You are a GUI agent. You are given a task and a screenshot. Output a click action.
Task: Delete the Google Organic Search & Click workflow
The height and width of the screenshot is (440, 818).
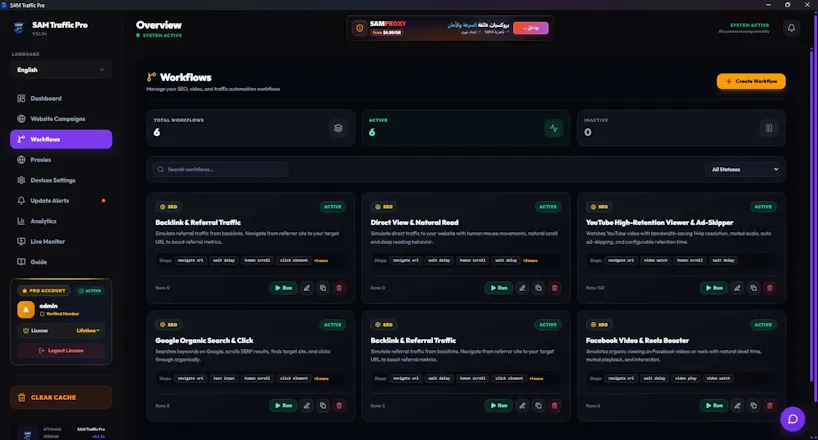coord(339,406)
